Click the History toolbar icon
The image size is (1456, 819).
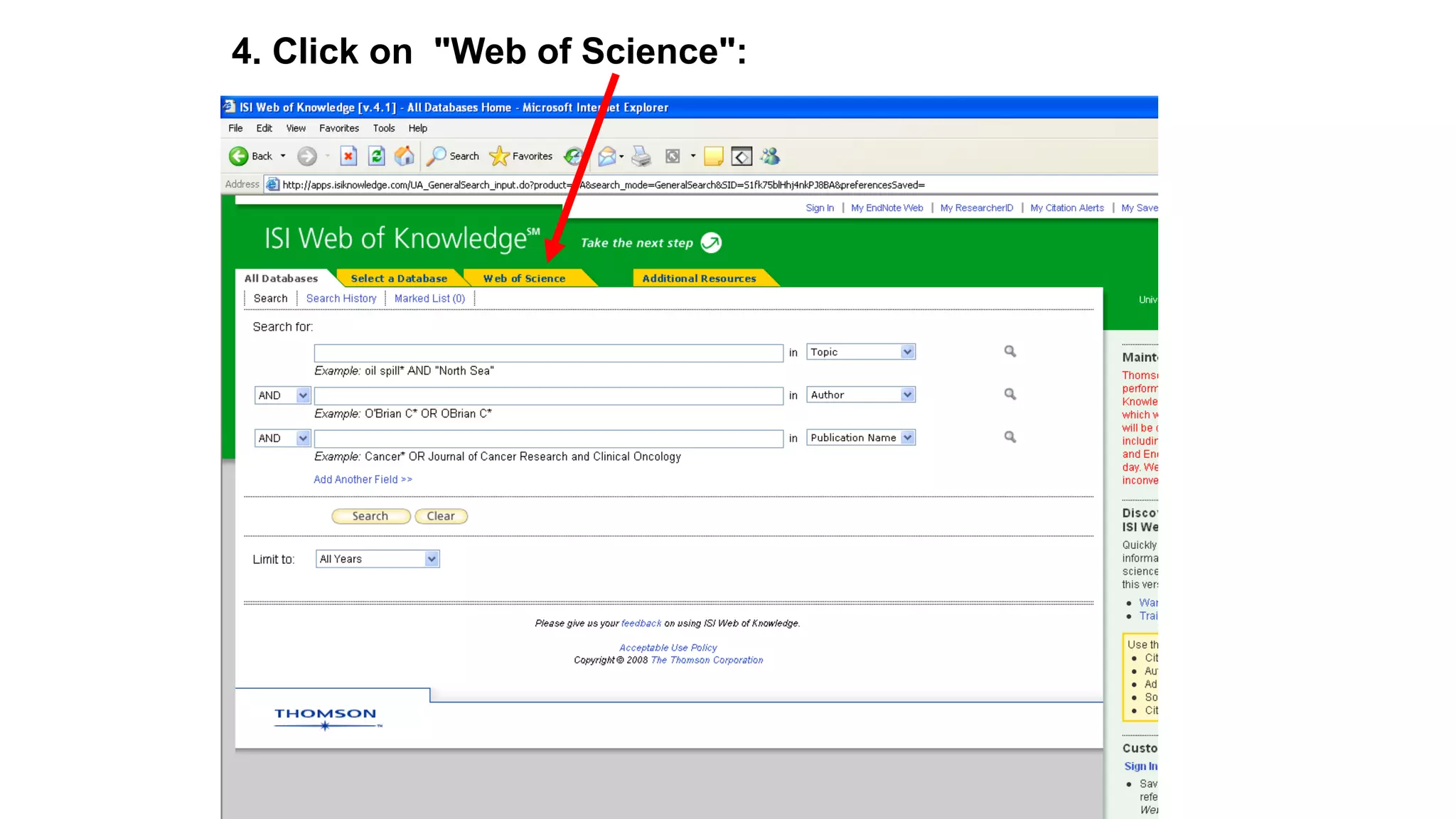coord(573,156)
